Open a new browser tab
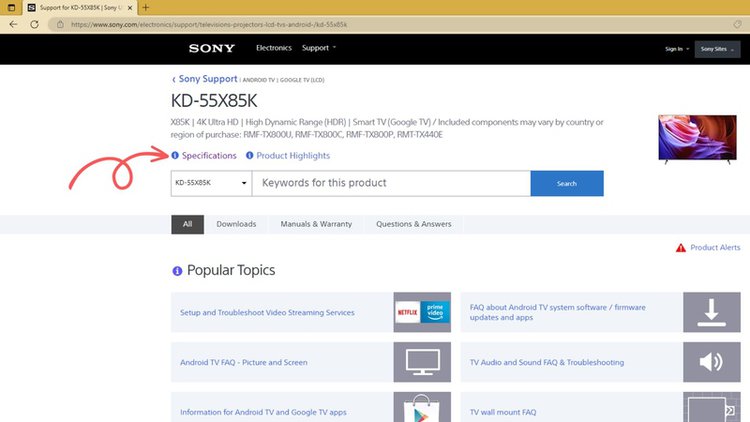The height and width of the screenshot is (422, 750). (x=145, y=8)
